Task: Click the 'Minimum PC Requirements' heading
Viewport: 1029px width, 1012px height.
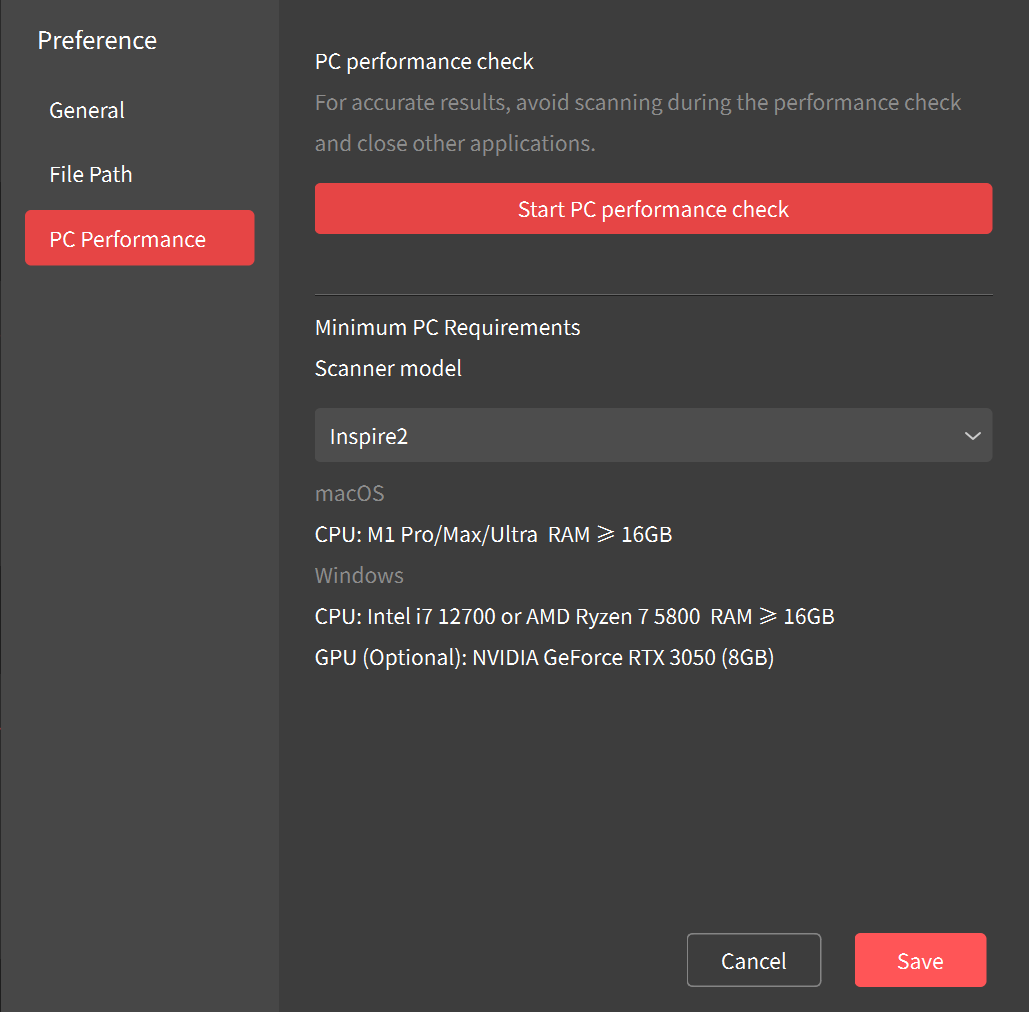Action: tap(447, 327)
